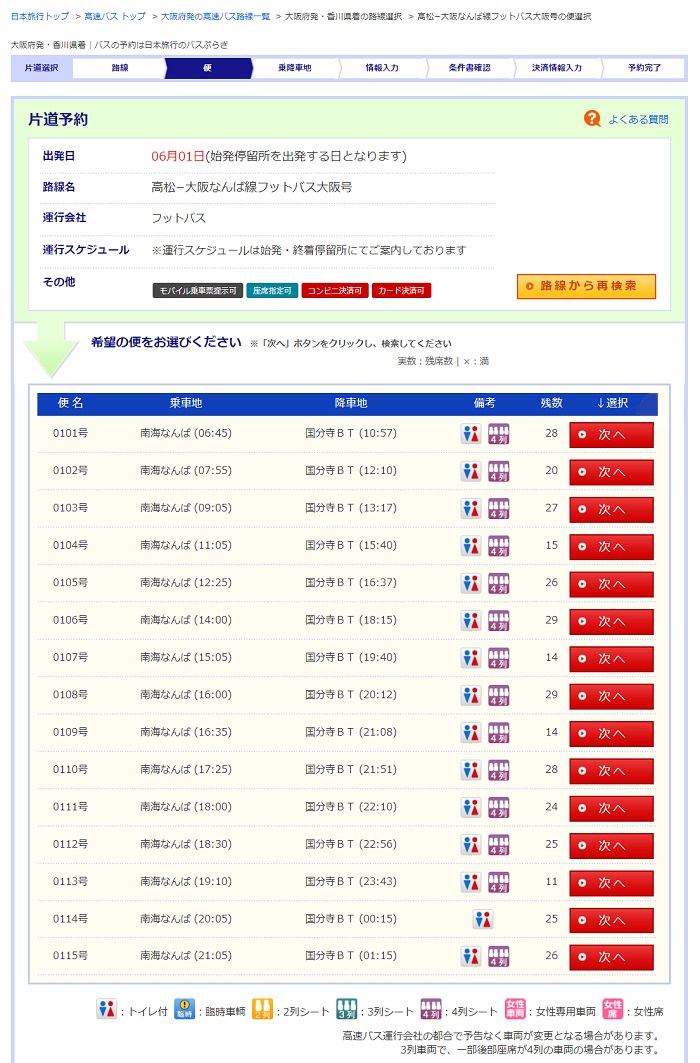Viewport: 700px width, 1063px height.
Task: Click the 女性専用車両 legend icon
Action: pos(515,1009)
